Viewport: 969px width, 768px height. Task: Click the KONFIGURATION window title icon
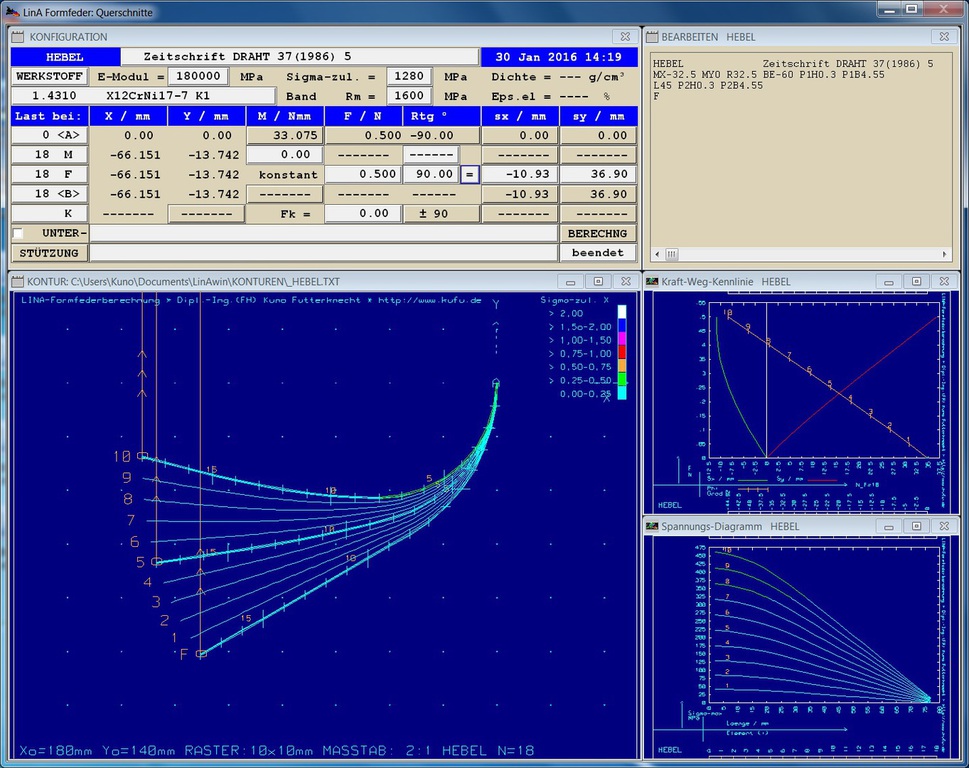point(18,37)
